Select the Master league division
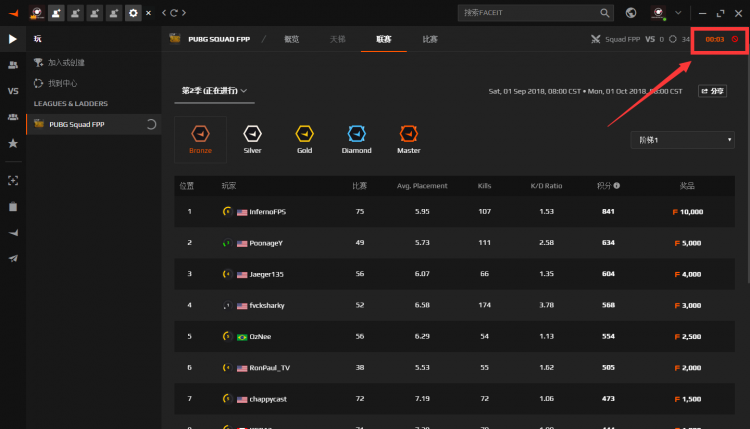 408,140
